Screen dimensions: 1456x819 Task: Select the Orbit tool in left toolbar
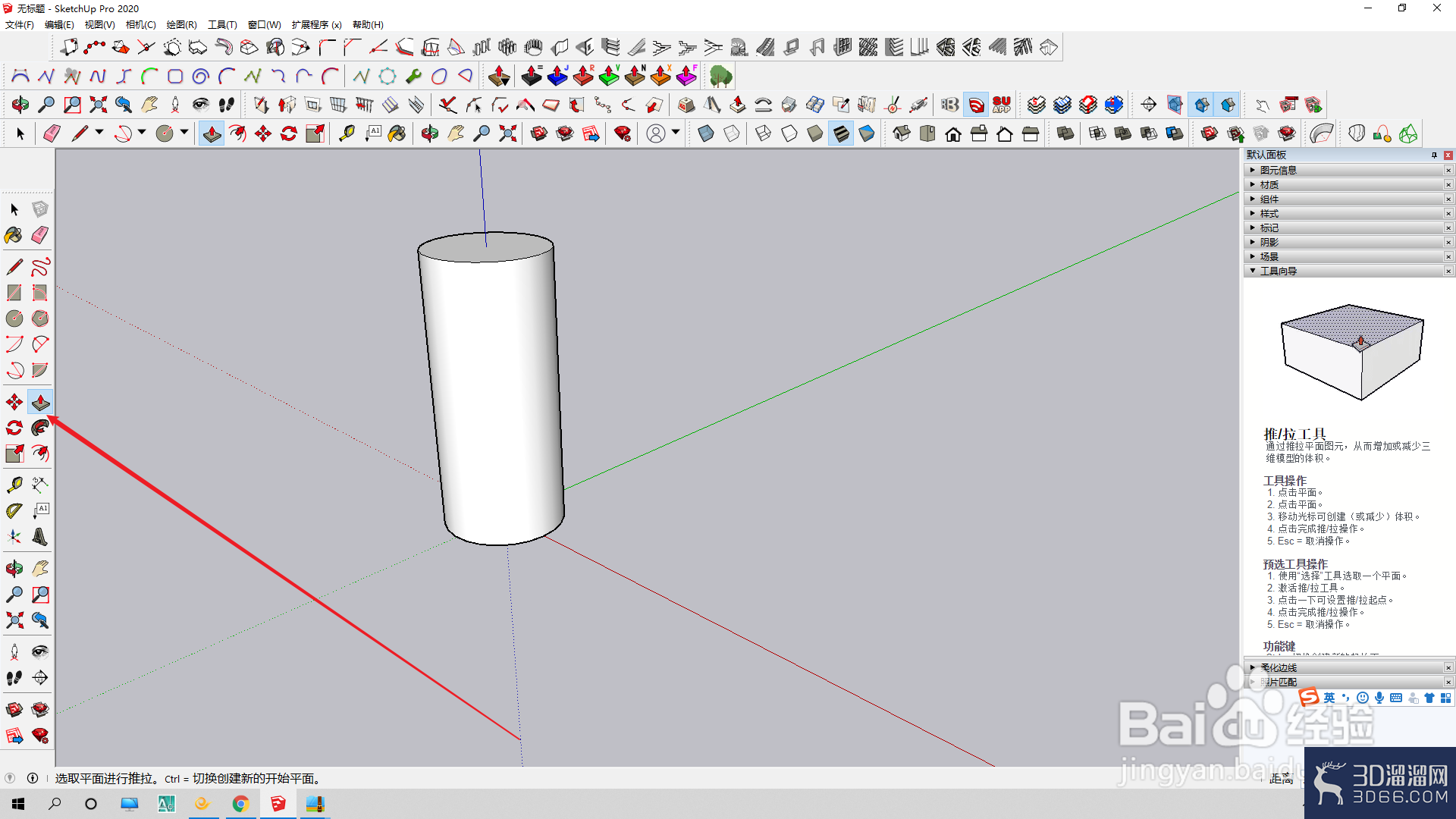tap(14, 568)
